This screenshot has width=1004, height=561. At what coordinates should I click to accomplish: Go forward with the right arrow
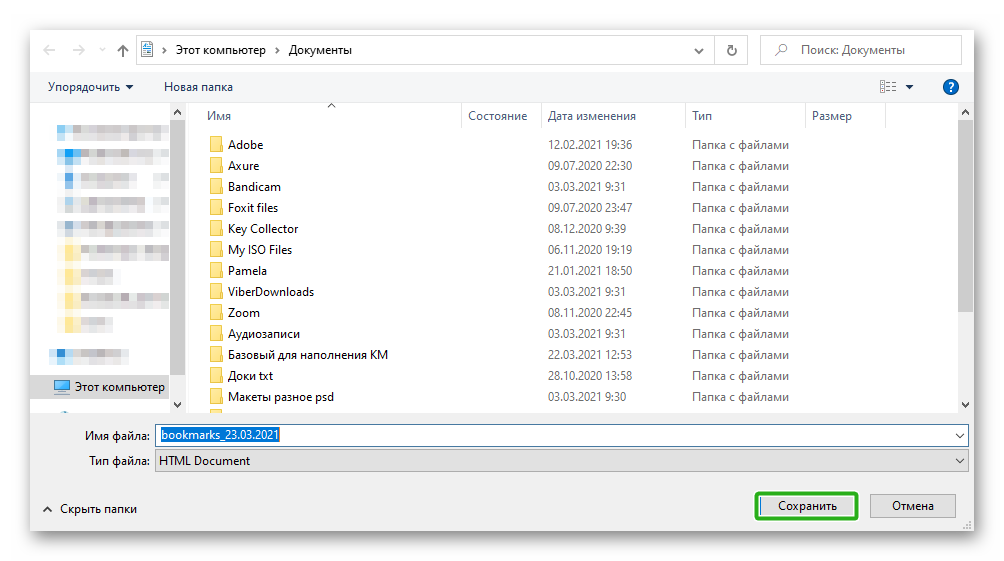[x=78, y=50]
